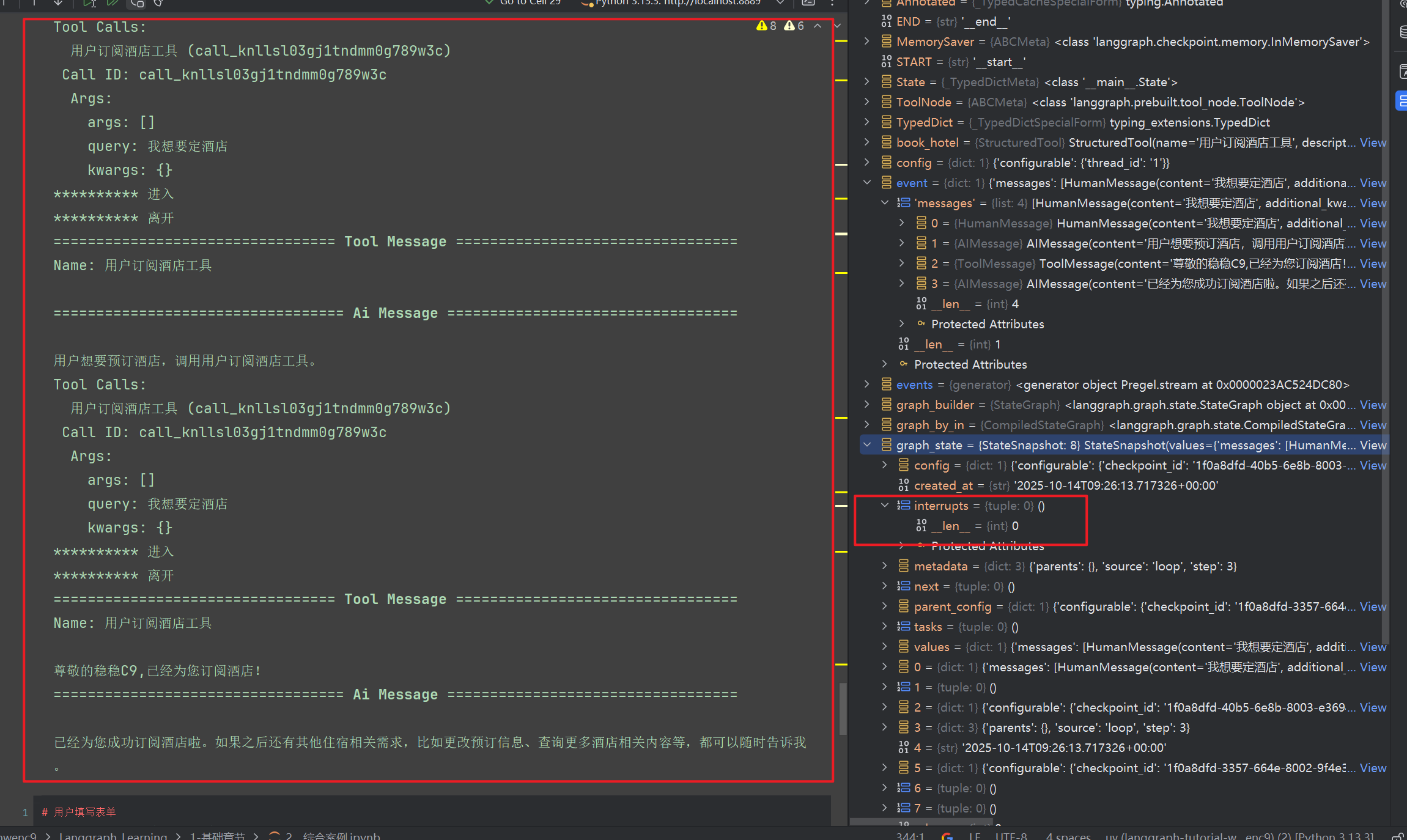Collapse the interrupts tuple node

[885, 506]
